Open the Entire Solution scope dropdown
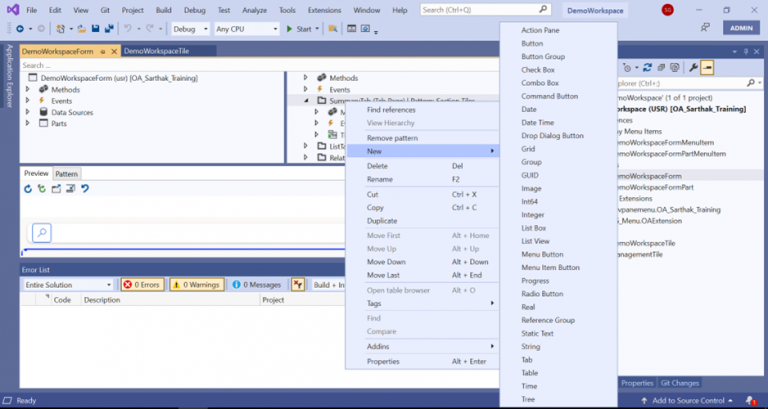Image resolution: width=768 pixels, height=409 pixels. tap(68, 285)
